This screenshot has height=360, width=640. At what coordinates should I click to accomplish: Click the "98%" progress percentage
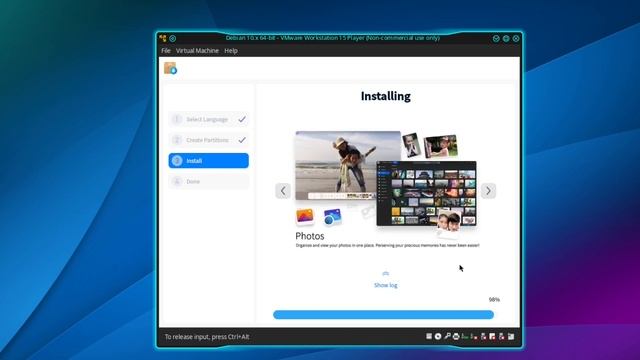click(x=494, y=300)
